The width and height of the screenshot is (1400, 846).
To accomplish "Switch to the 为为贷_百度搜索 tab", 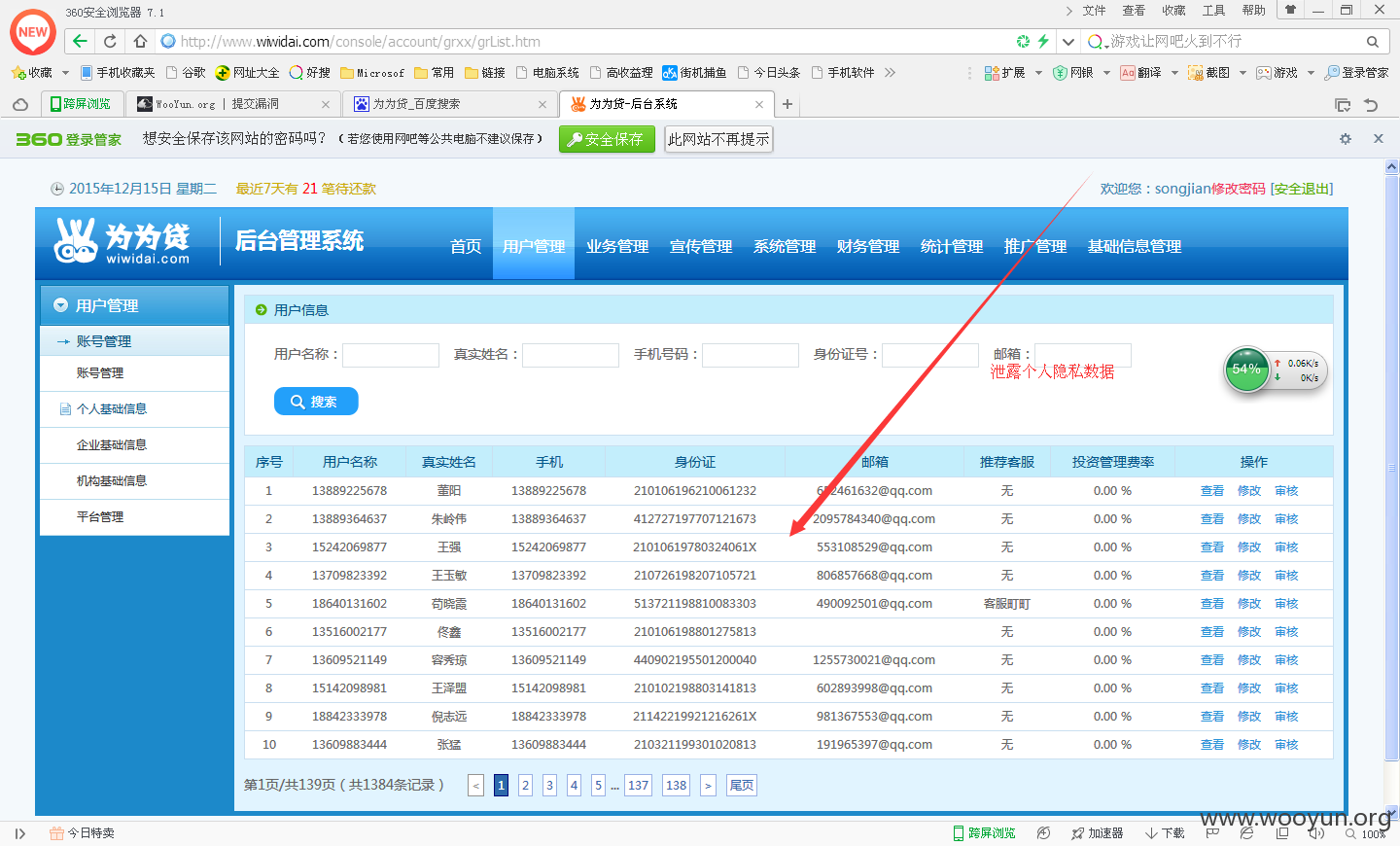I will coord(451,104).
